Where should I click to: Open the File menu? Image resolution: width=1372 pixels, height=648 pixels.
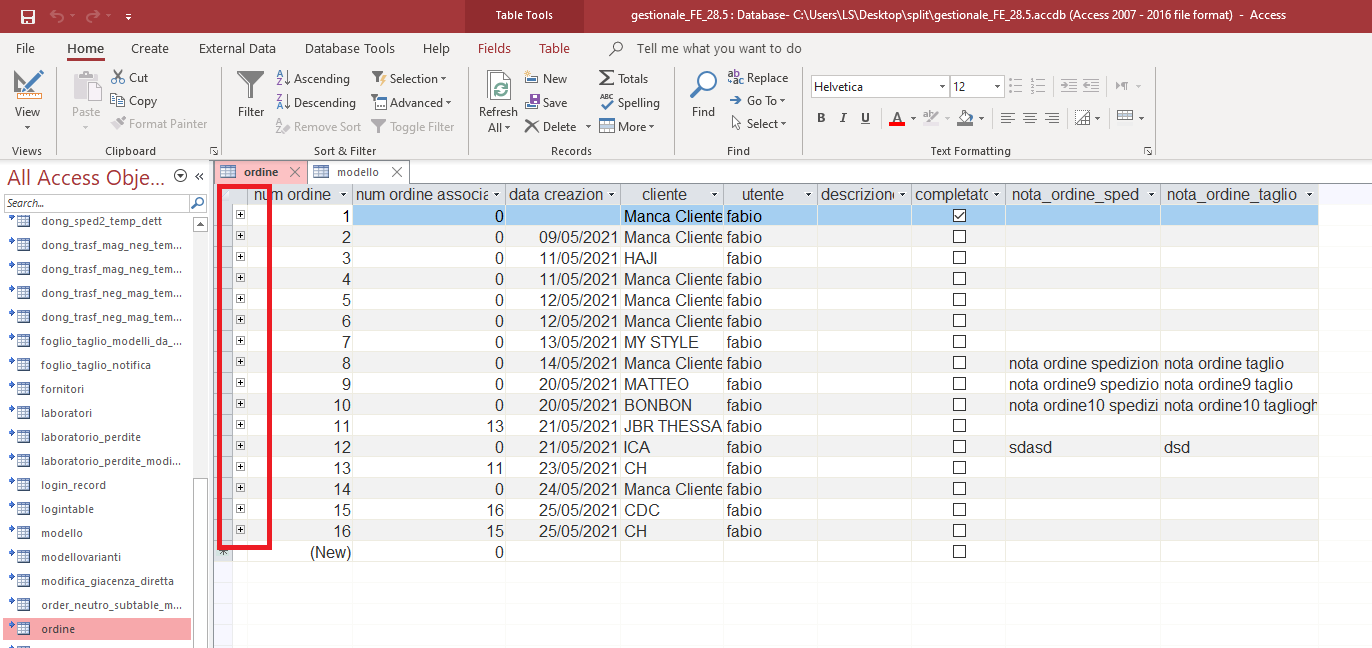(x=25, y=48)
